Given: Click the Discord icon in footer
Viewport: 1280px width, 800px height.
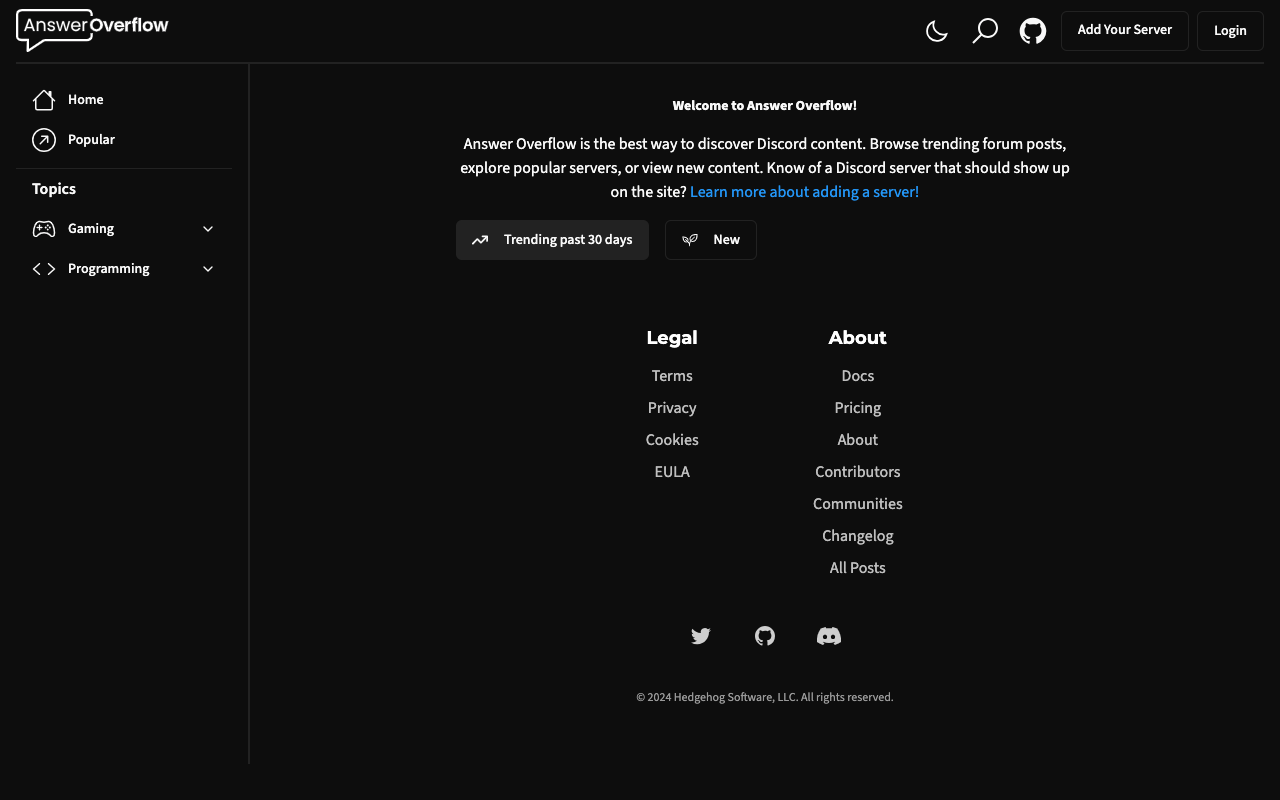Looking at the screenshot, I should pos(829,636).
